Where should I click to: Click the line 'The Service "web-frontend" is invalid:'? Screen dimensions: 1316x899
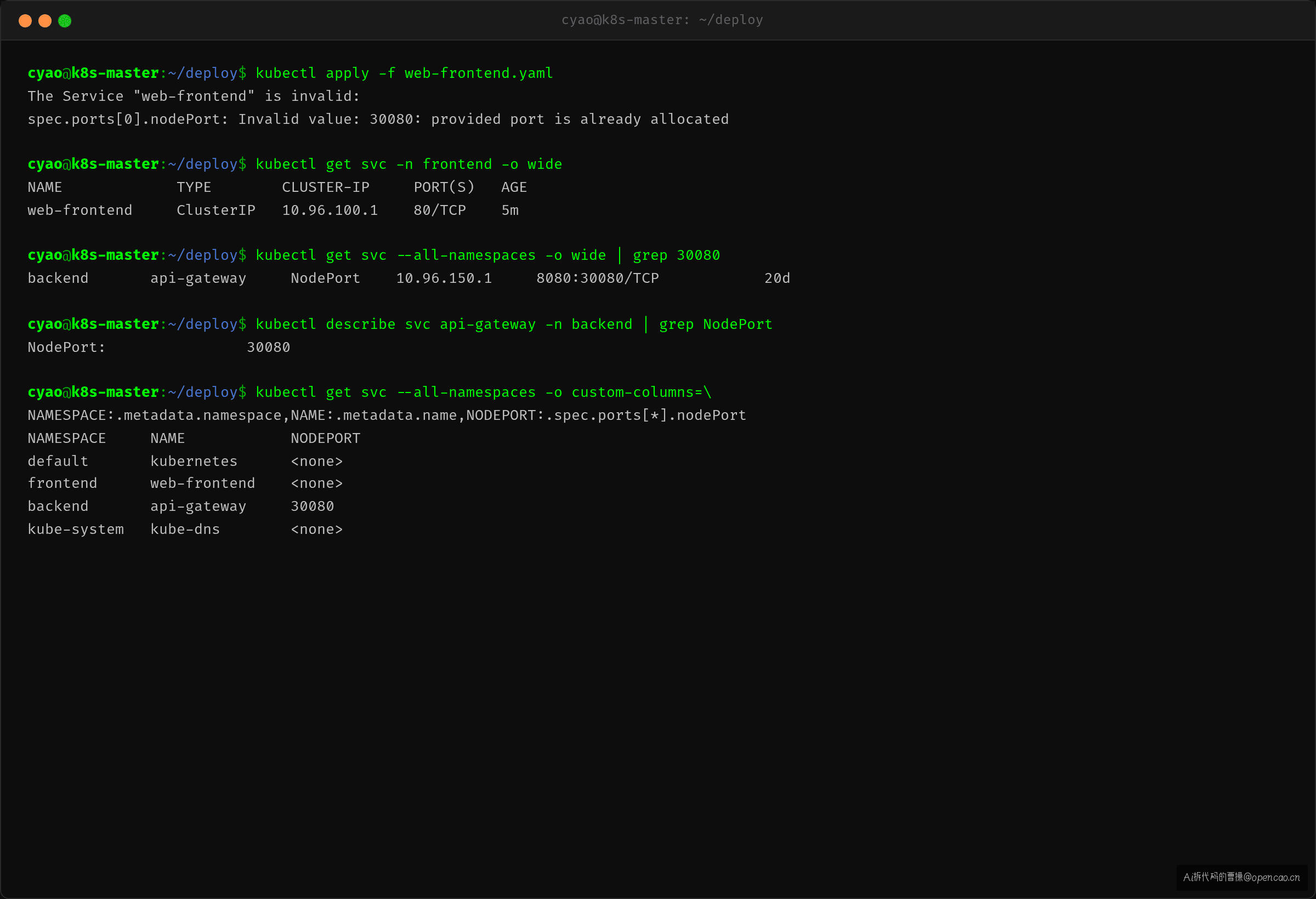[x=194, y=96]
